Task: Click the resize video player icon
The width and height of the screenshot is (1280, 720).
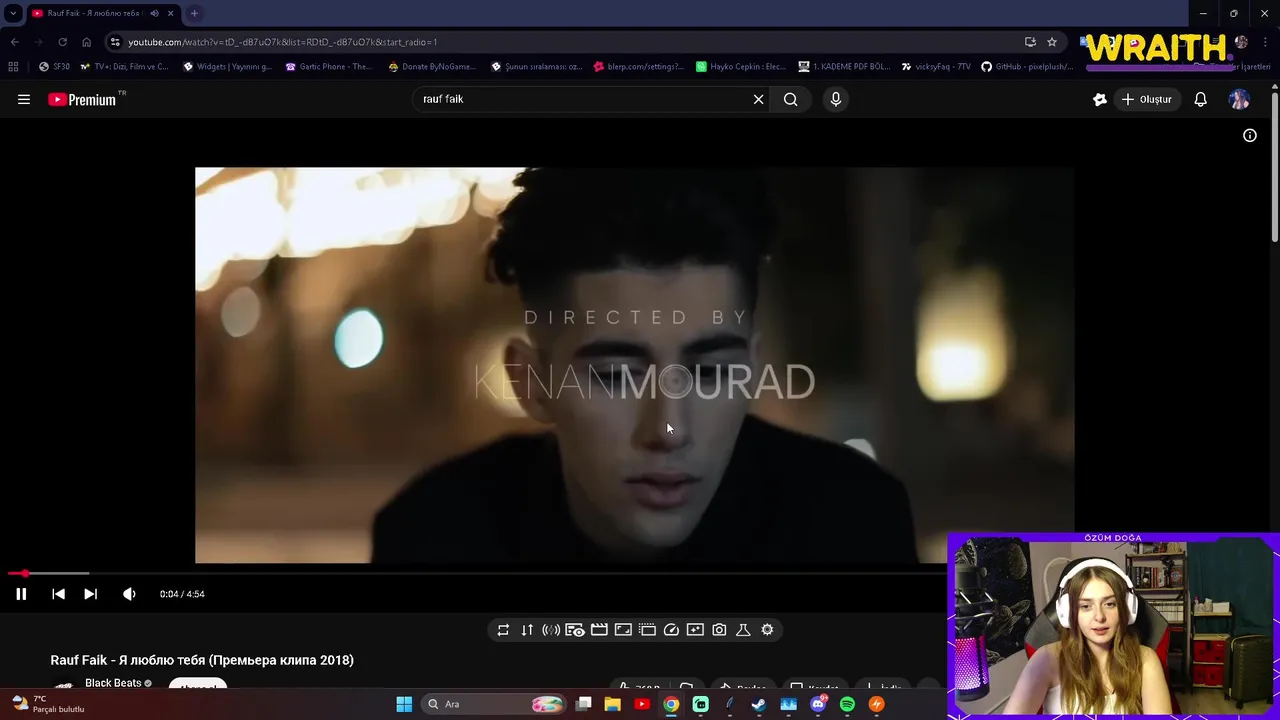Action: [x=623, y=630]
